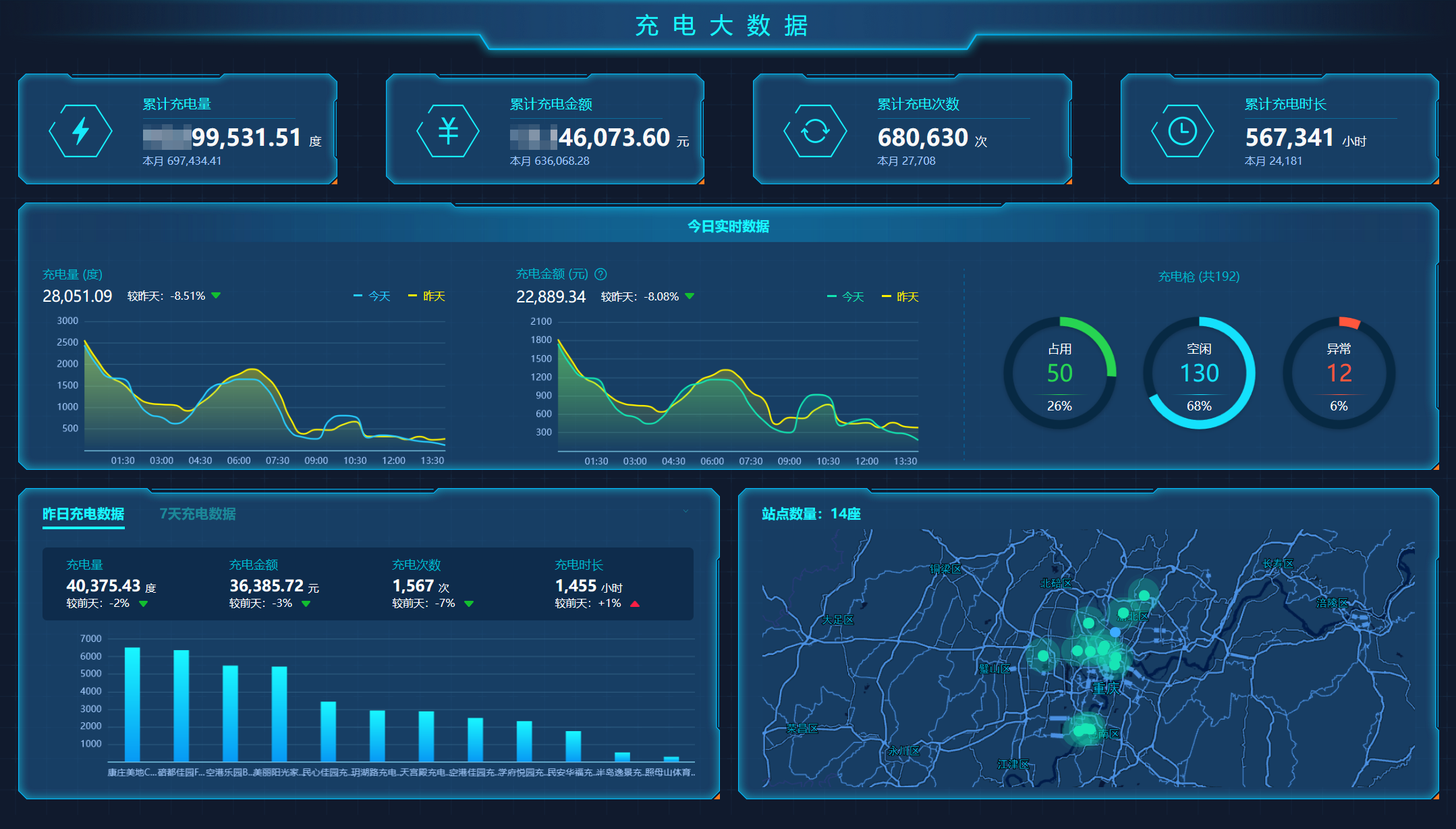
Task: Click the bar above 民心佳园充.. label
Action: 328,732
